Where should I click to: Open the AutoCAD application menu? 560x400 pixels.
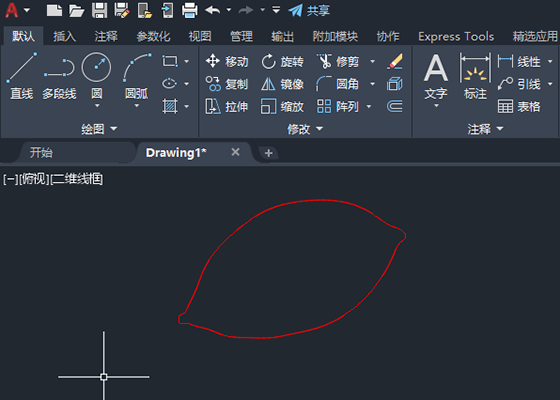(x=17, y=10)
